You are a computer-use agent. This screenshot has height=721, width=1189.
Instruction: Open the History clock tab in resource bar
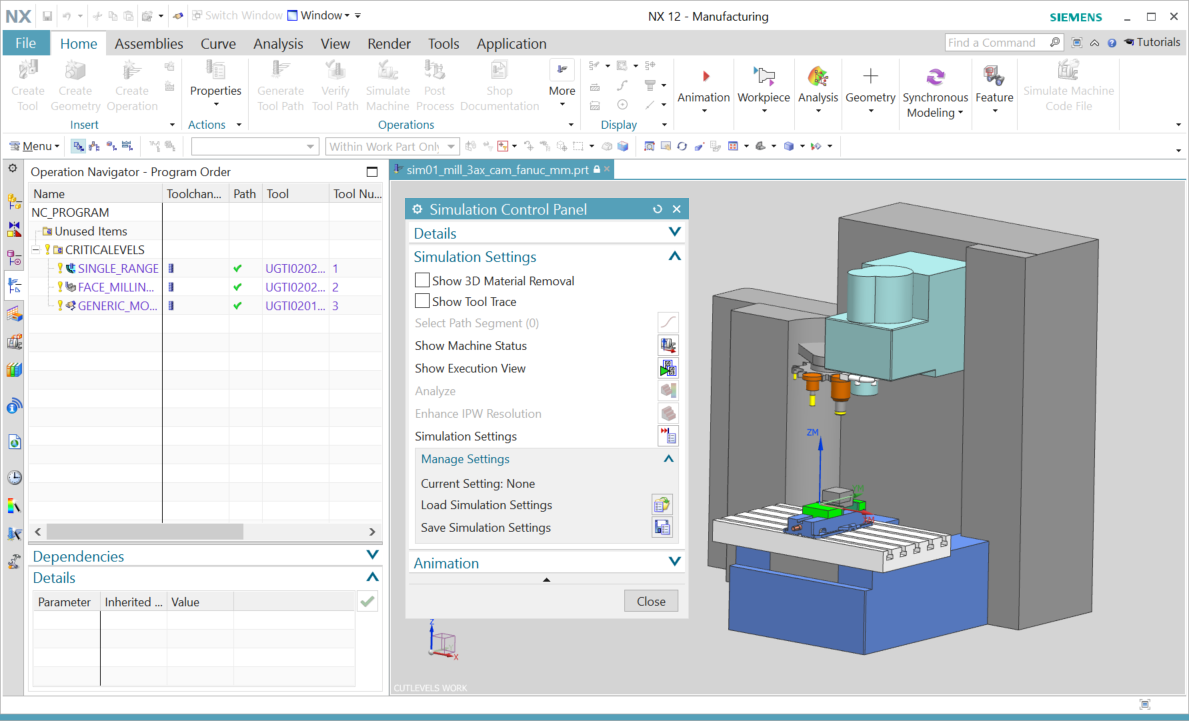14,478
